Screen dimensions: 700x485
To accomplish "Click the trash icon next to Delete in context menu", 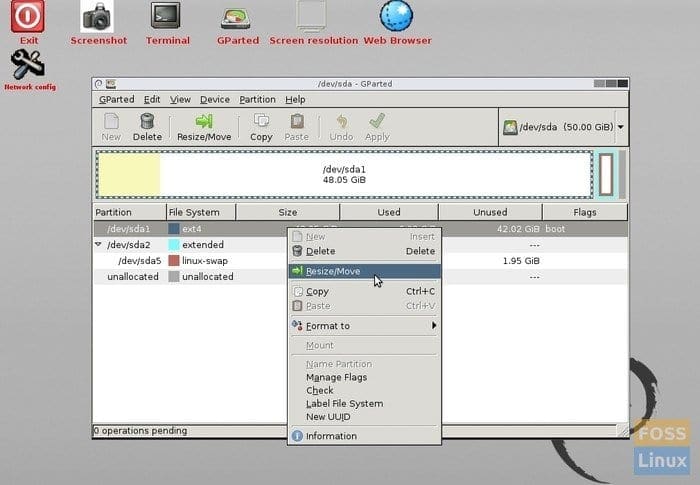I will [x=297, y=251].
